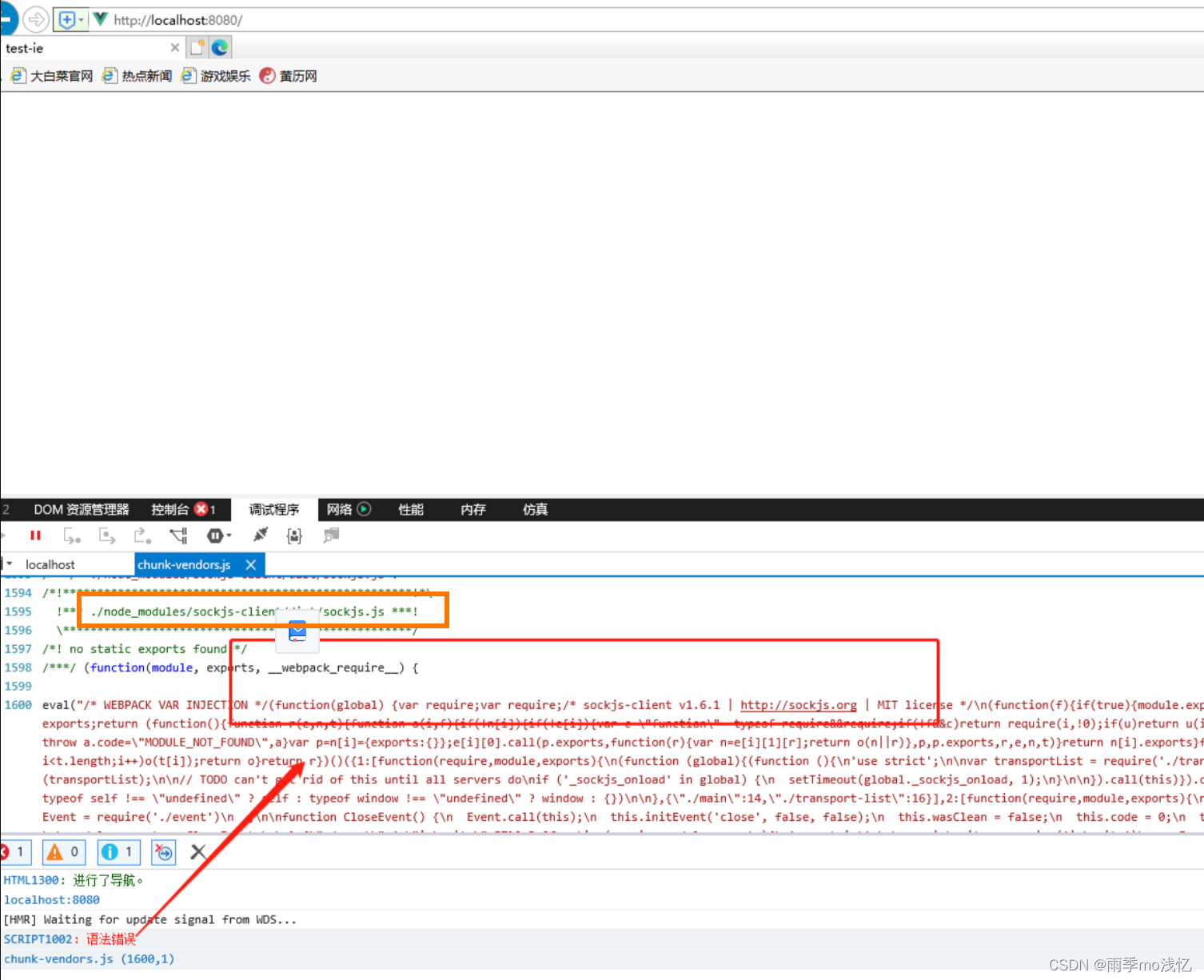
Task: Open the exception settings dropdown arrow
Action: tap(229, 536)
